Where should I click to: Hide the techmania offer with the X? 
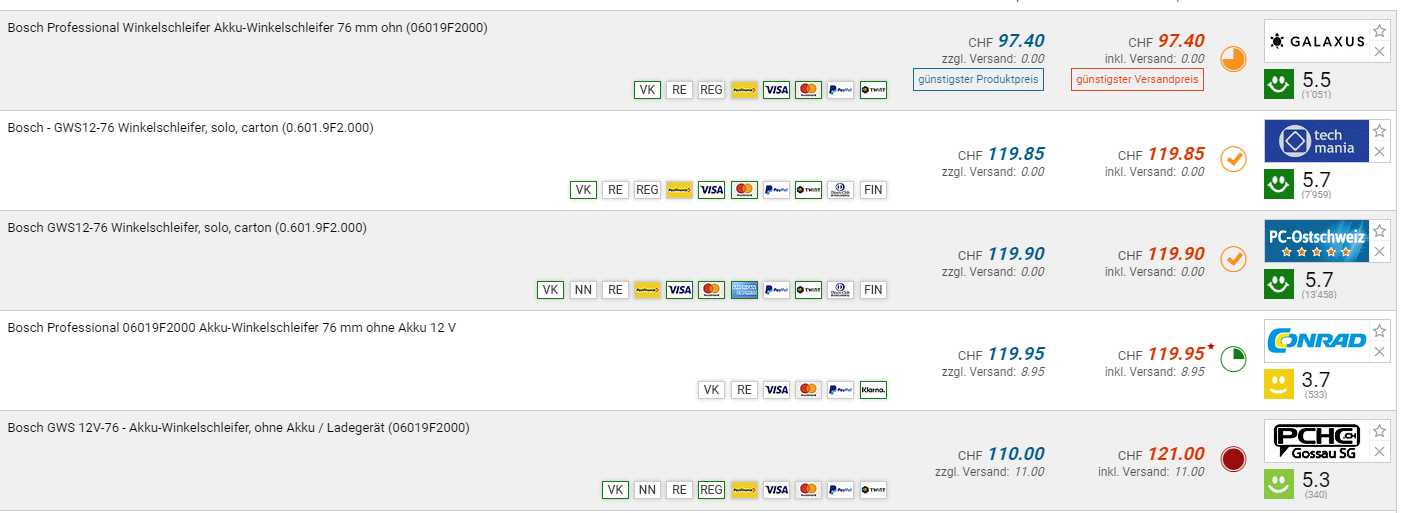tap(1380, 152)
